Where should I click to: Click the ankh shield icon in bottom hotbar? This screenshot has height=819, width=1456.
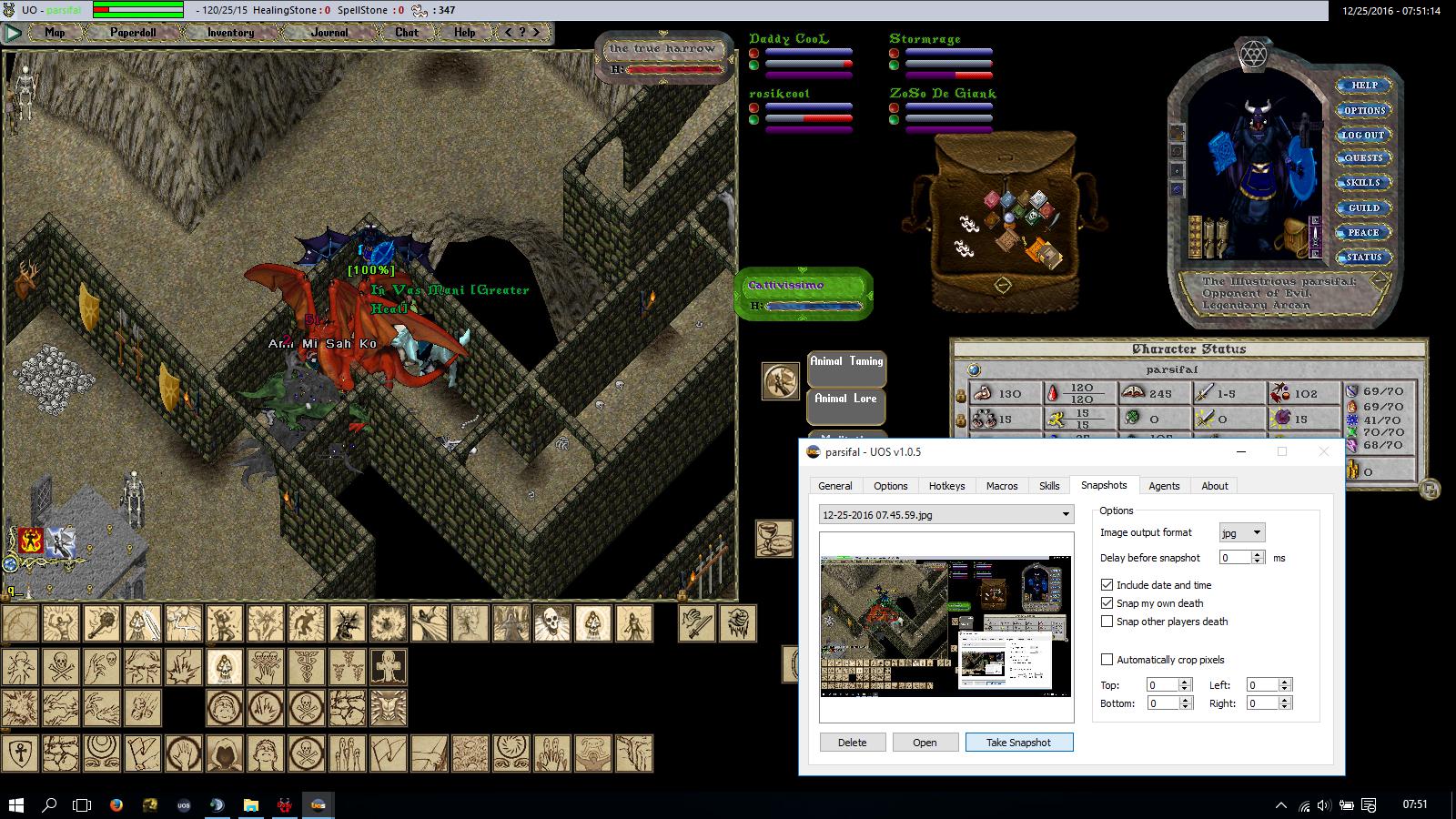(19, 753)
